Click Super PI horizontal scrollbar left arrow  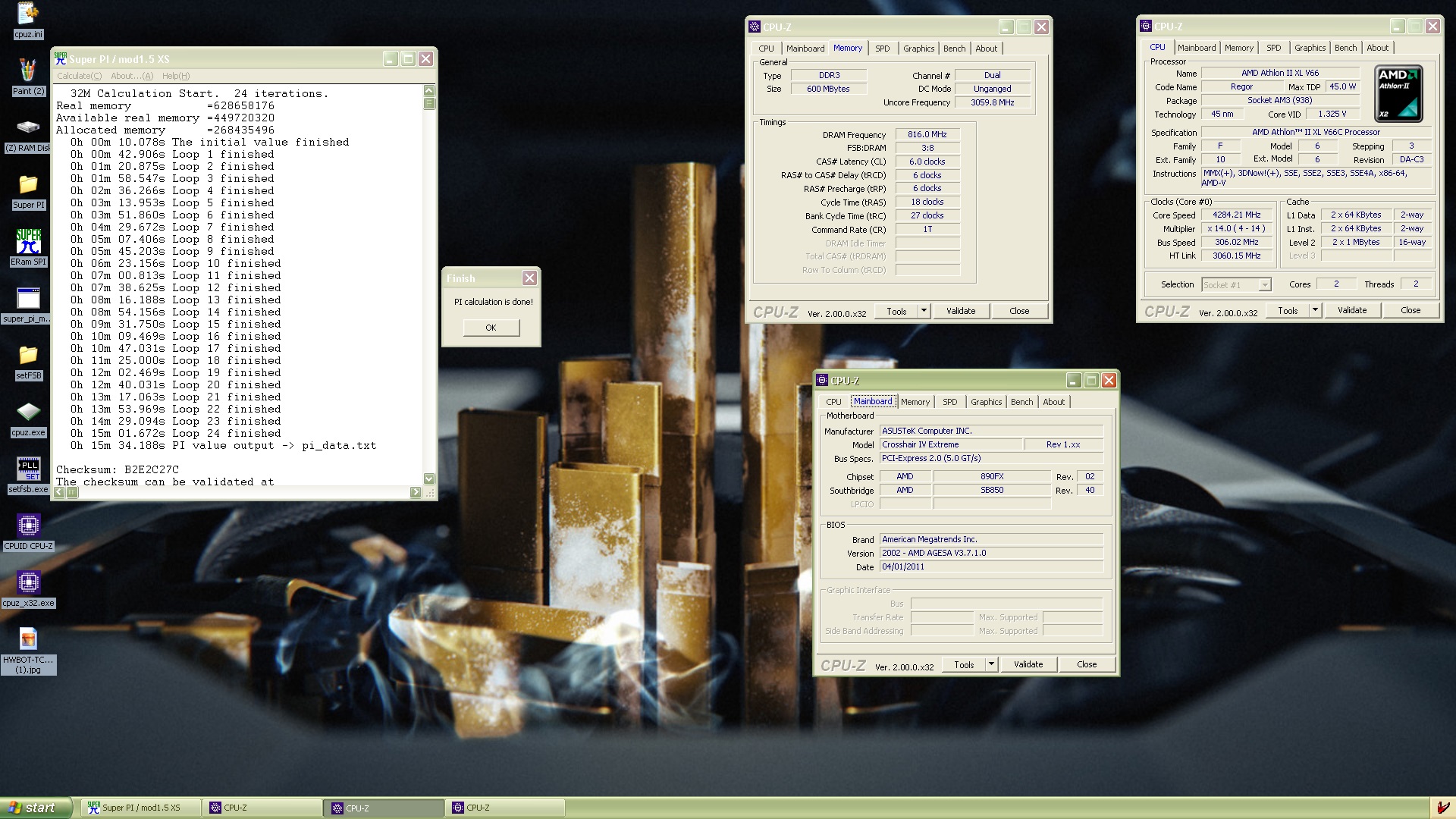59,492
